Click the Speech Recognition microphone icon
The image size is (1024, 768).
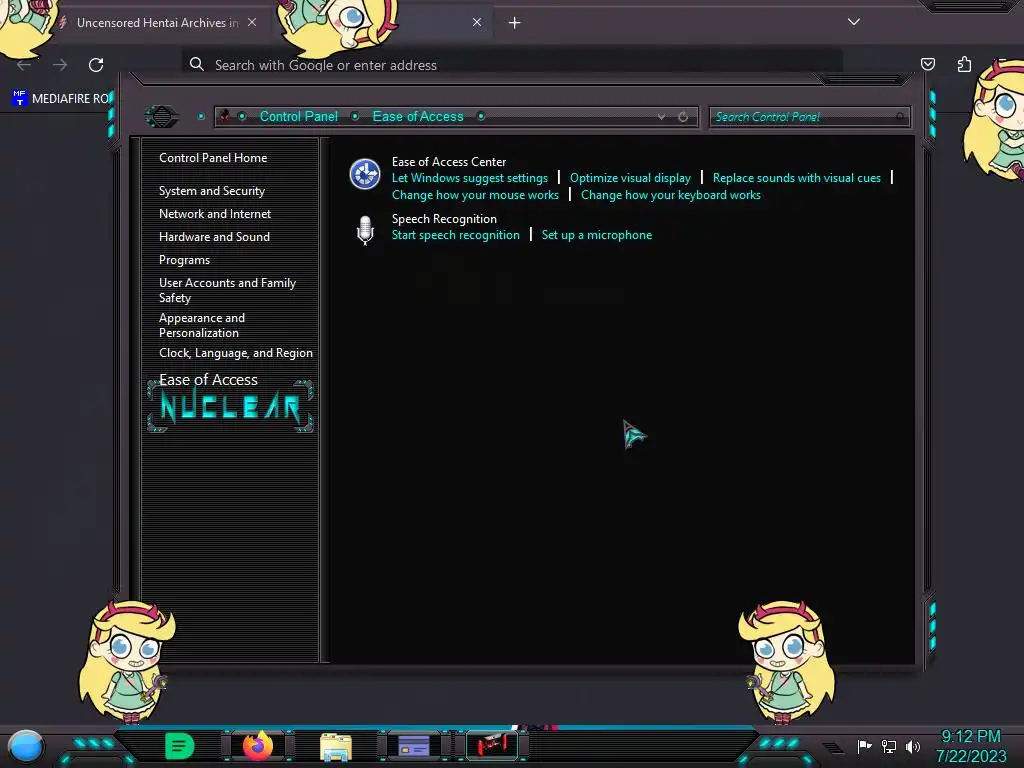[x=365, y=230]
